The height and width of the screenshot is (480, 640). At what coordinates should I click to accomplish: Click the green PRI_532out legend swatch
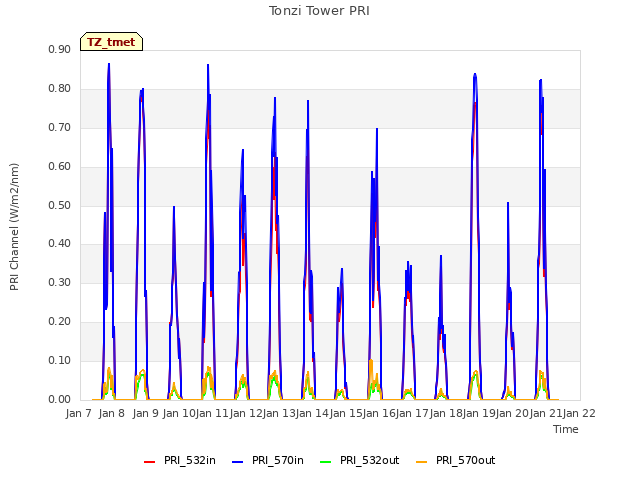point(326,462)
